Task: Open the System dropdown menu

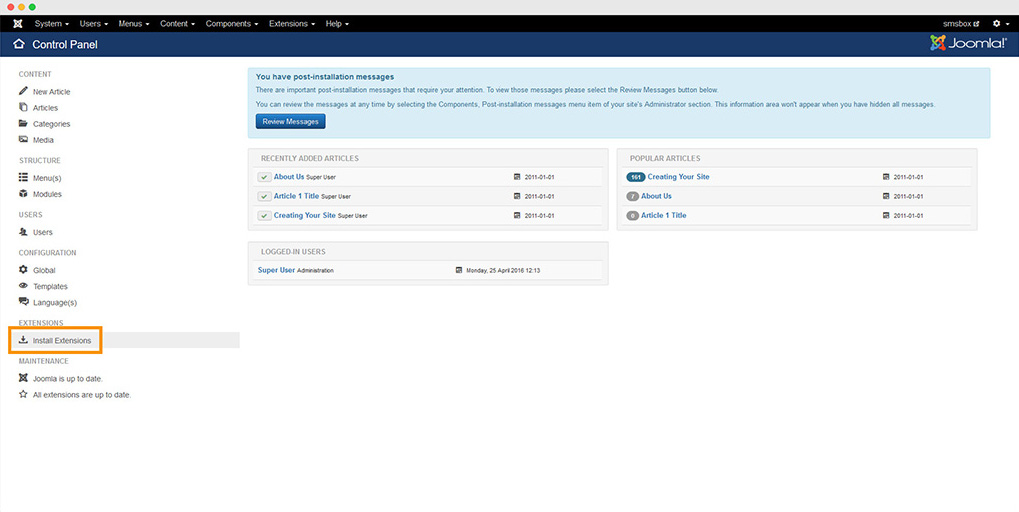Action: pos(51,23)
